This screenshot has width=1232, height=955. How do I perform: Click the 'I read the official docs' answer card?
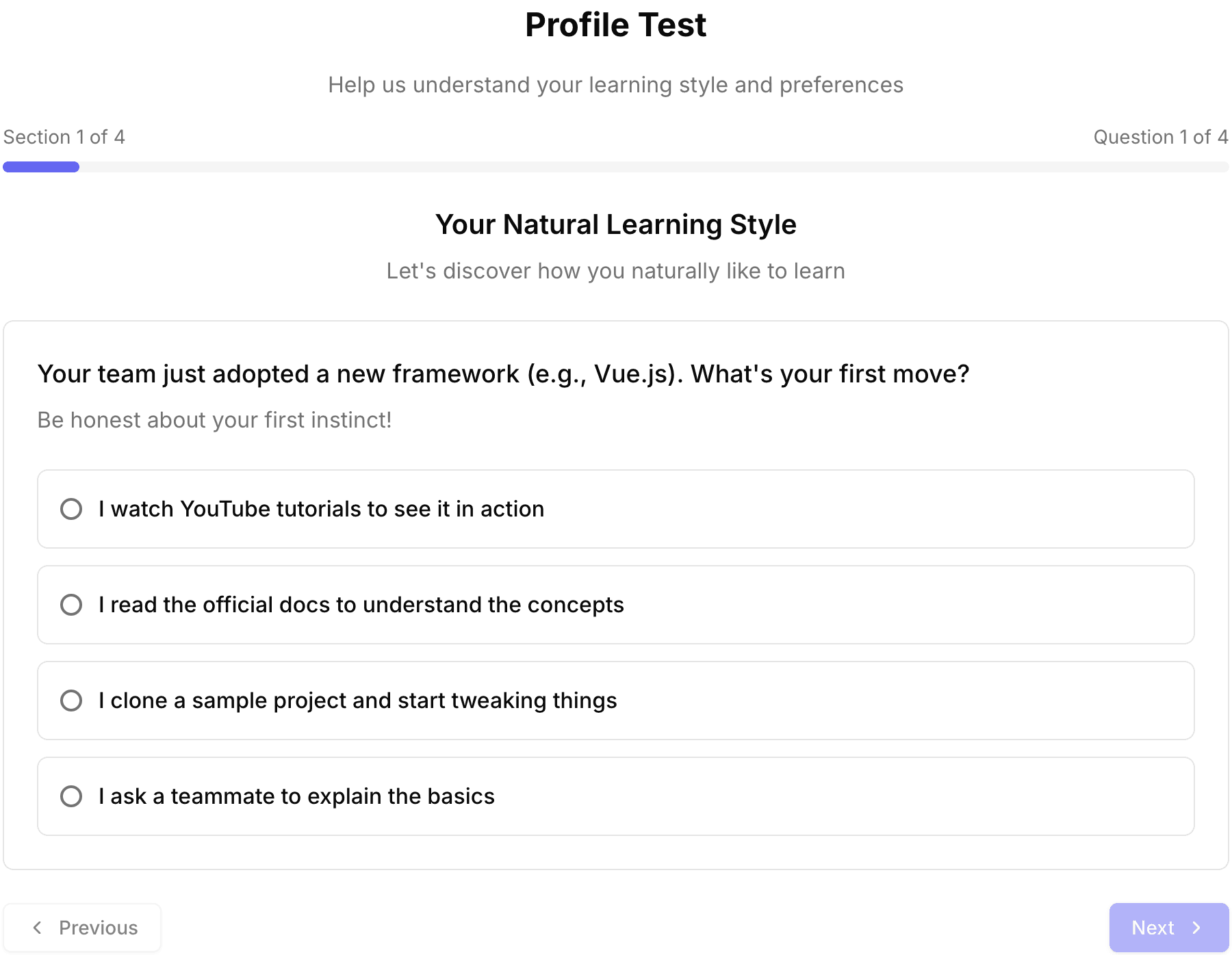[616, 605]
